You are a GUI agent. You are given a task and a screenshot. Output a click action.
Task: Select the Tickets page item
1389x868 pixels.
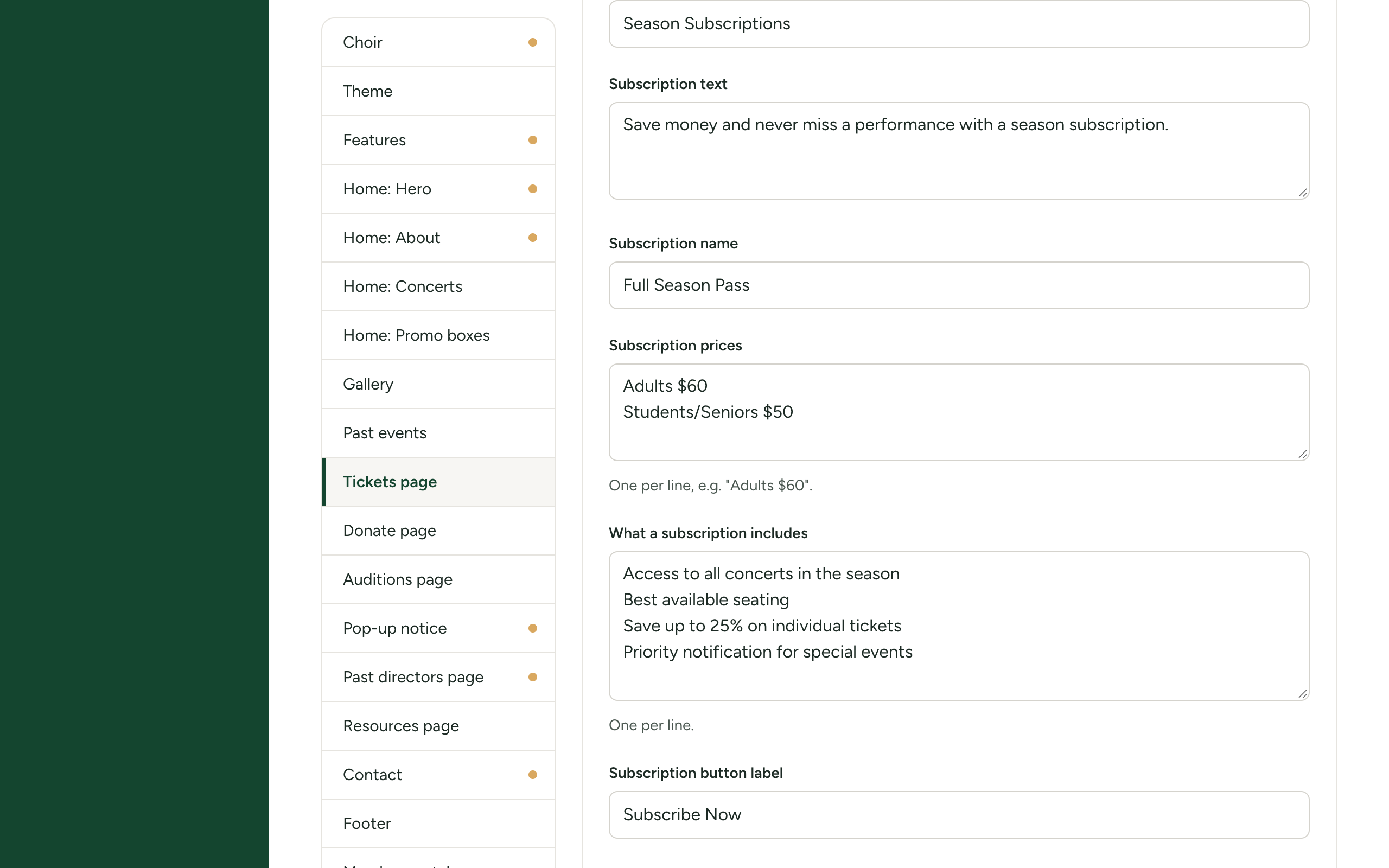[x=438, y=482]
